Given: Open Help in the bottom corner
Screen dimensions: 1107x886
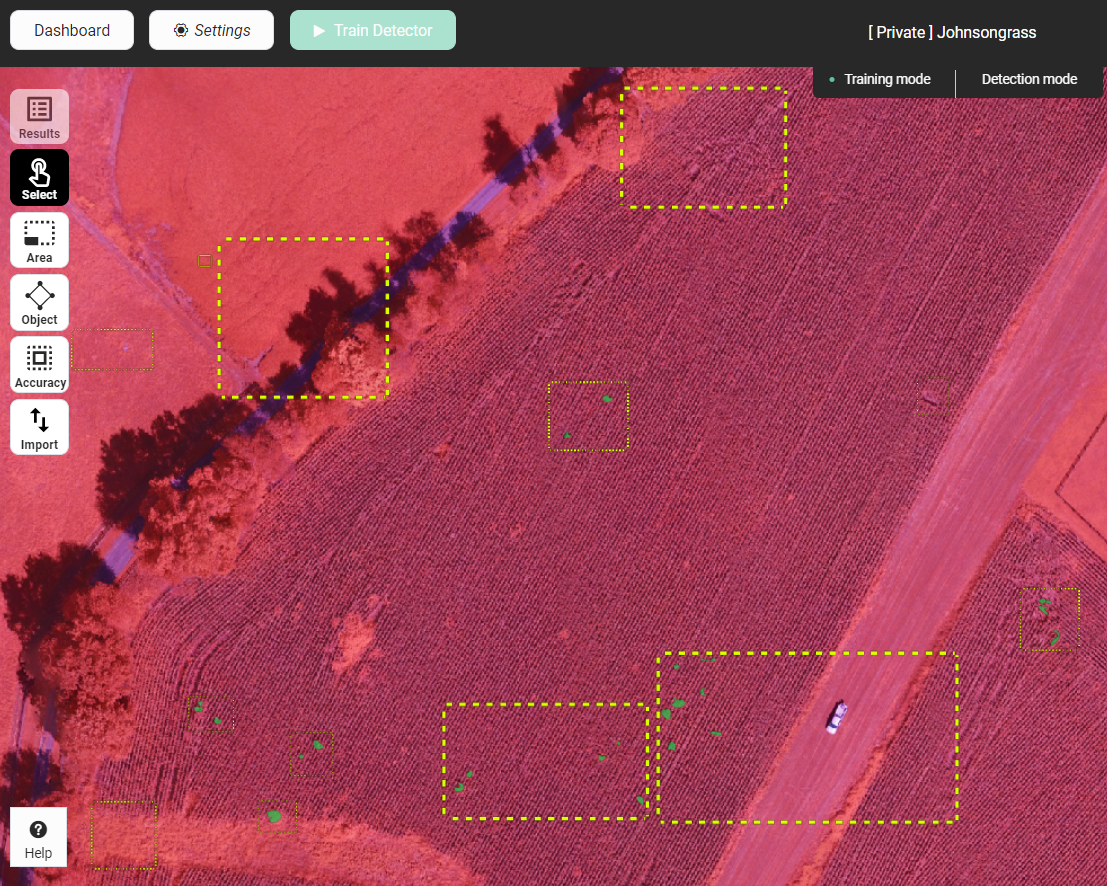Looking at the screenshot, I should [38, 838].
